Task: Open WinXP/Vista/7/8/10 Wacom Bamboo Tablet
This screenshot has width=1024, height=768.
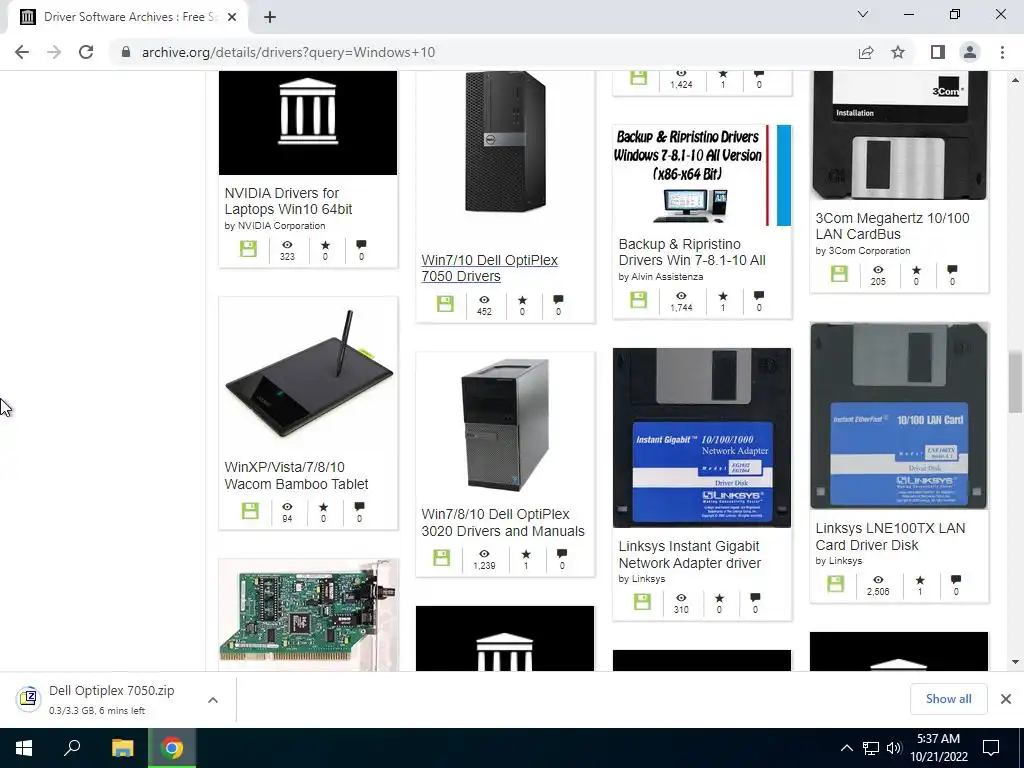Action: [x=296, y=475]
